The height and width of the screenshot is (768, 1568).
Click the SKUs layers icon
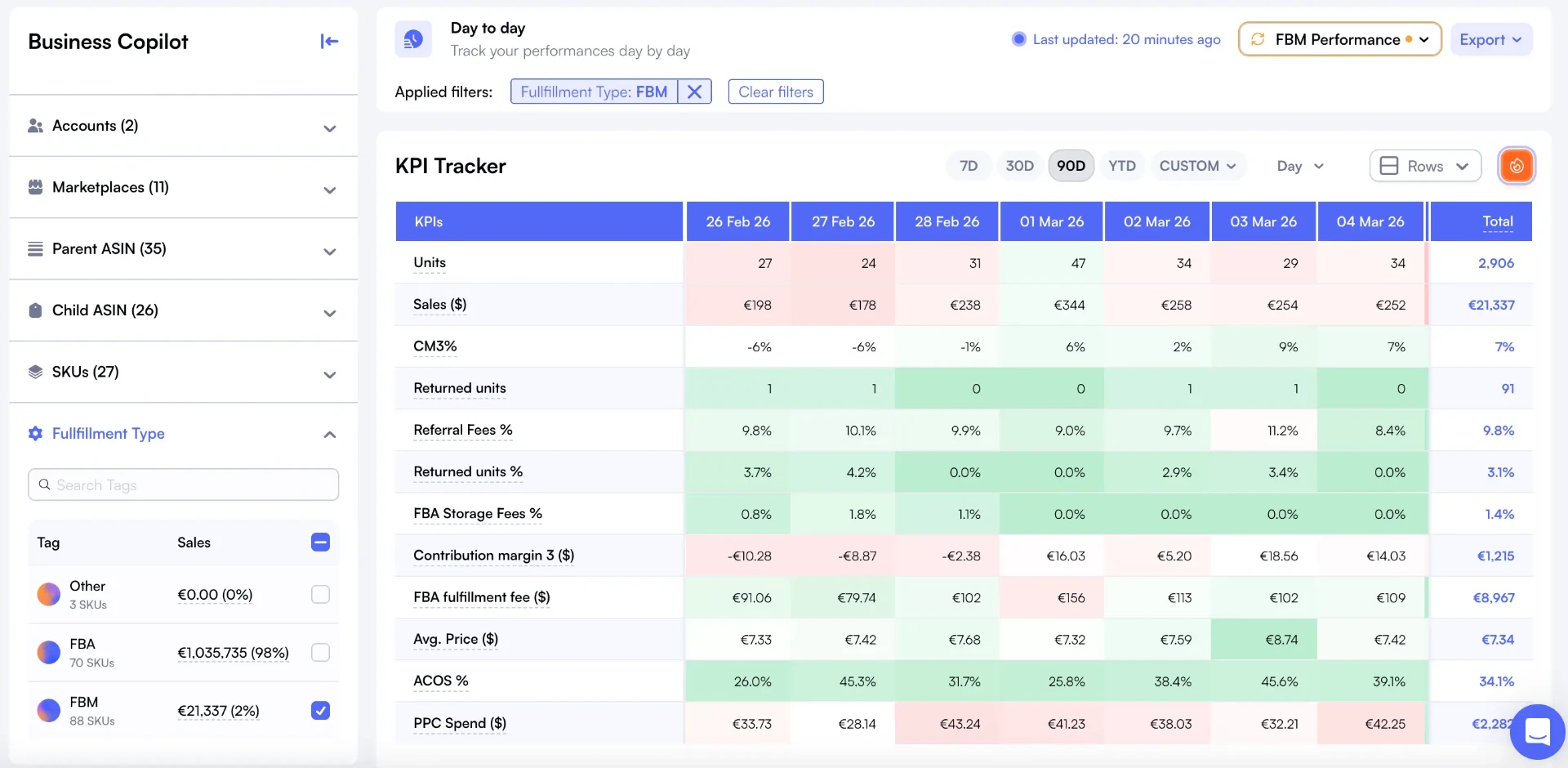[x=35, y=372]
